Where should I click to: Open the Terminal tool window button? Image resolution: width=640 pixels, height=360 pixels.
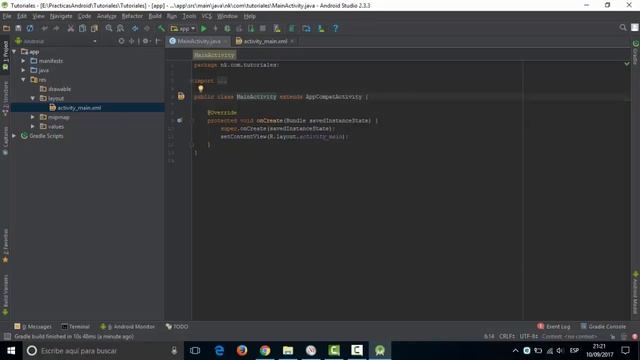[76, 327]
